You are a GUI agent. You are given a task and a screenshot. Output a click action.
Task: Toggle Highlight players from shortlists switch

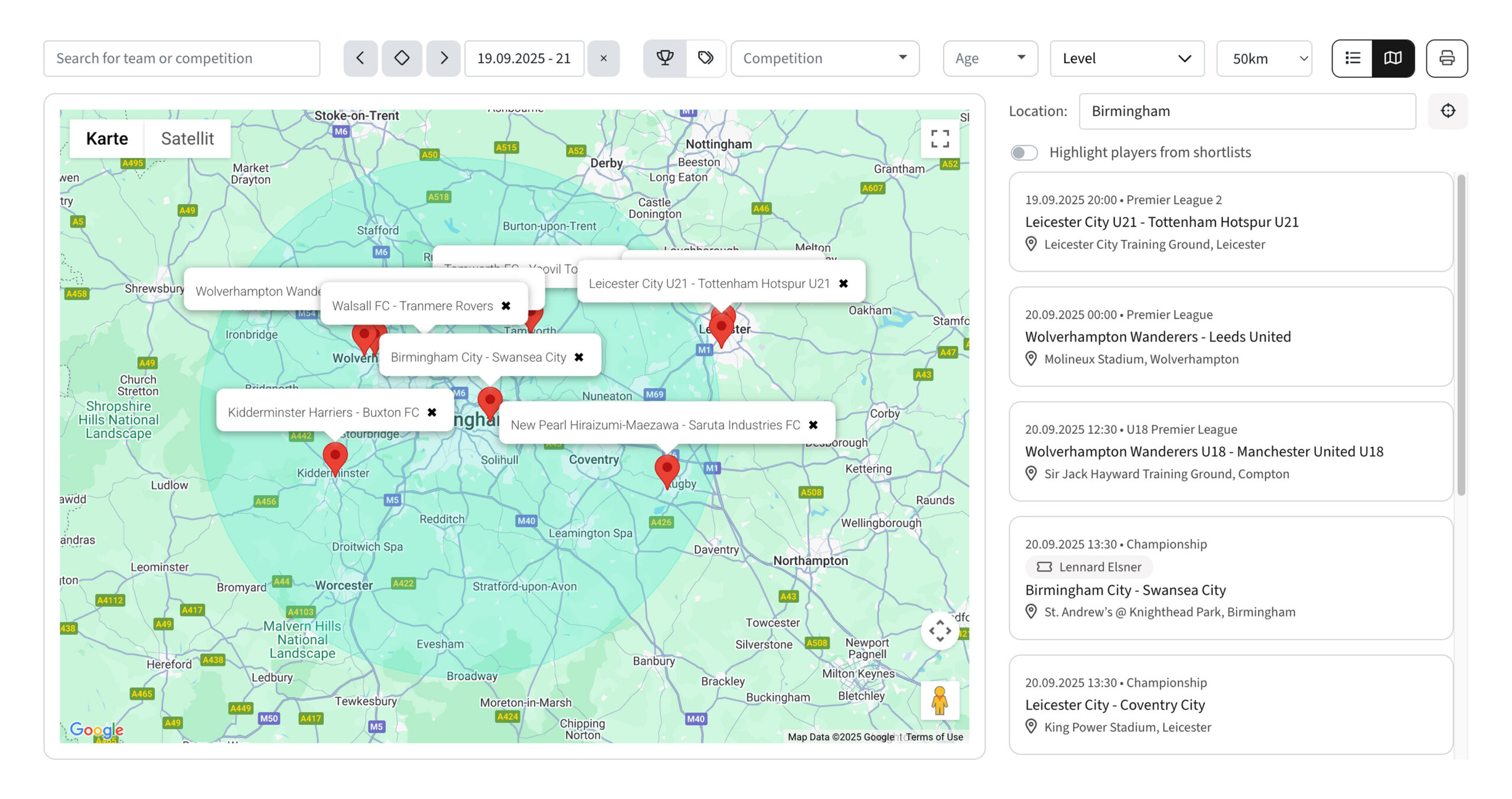[x=1024, y=152]
